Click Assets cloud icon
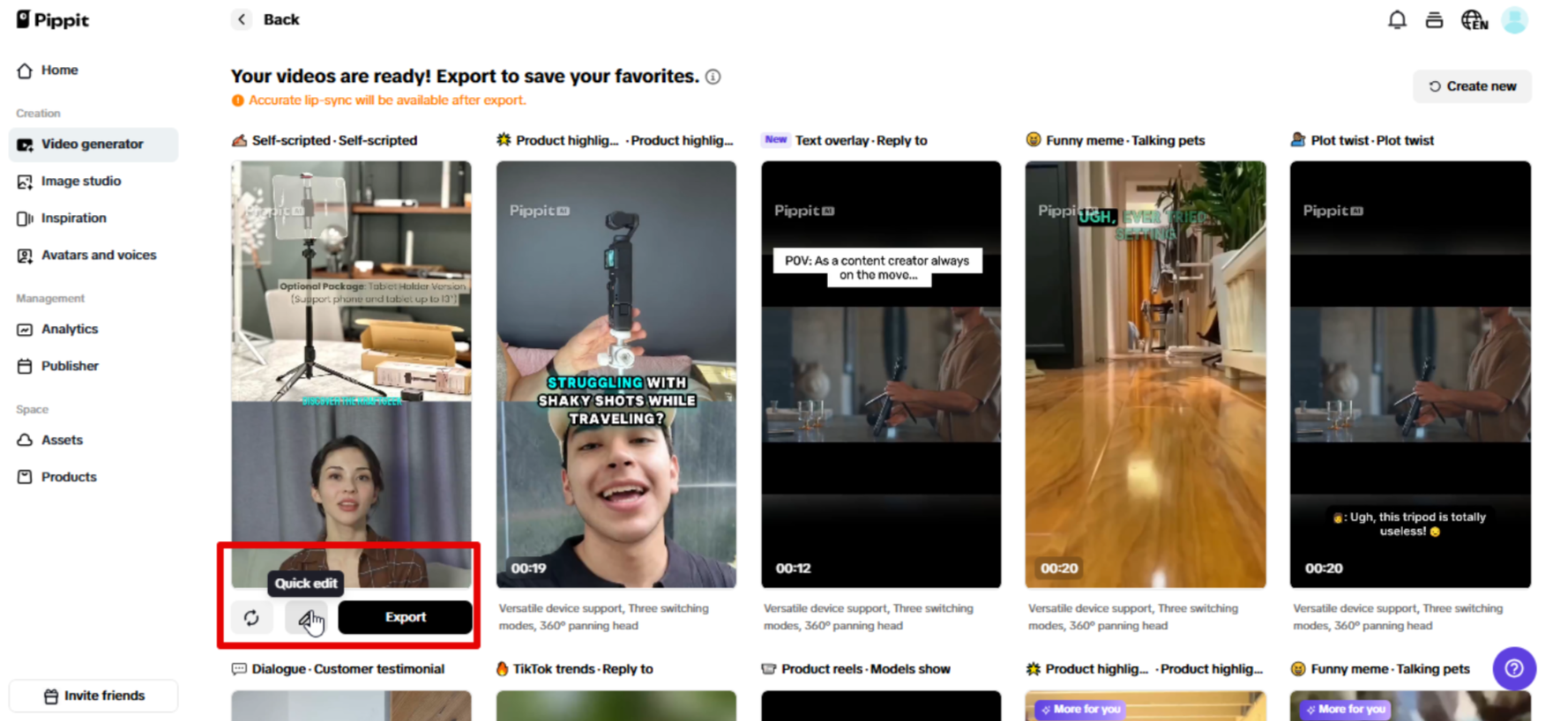The height and width of the screenshot is (721, 1568). (25, 441)
